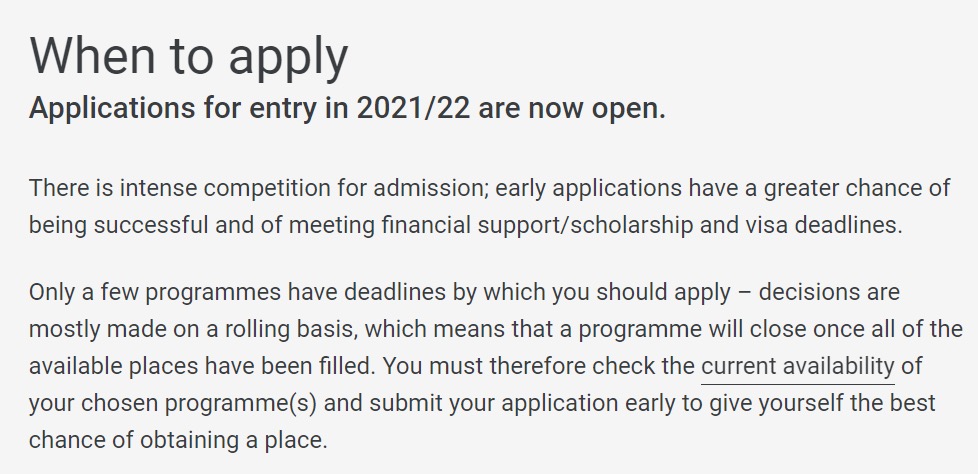The height and width of the screenshot is (474, 978).
Task: Click the text '2021/22' in the subheading
Action: pyautogui.click(x=414, y=109)
